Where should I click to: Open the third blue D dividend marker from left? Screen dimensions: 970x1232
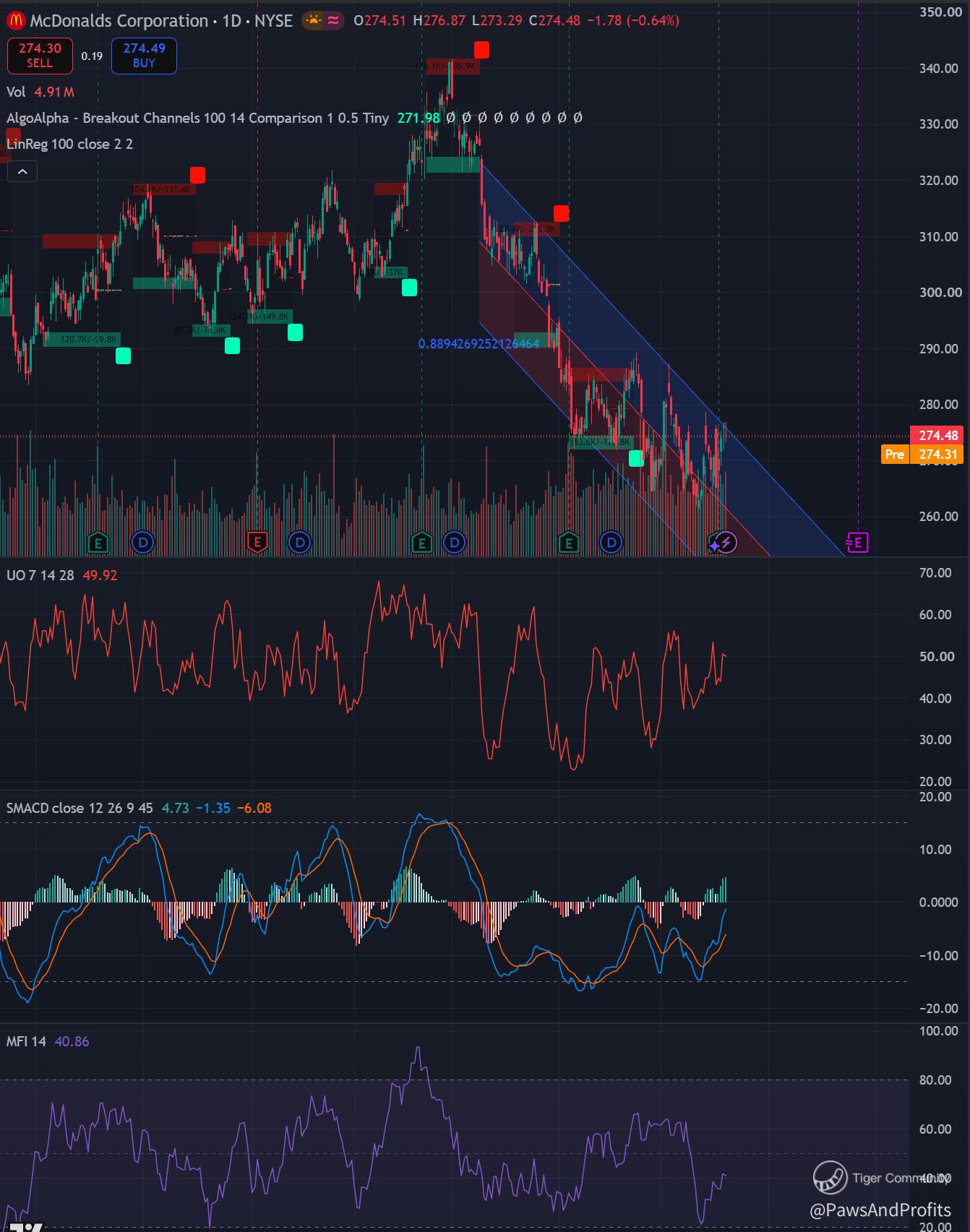pos(455,542)
